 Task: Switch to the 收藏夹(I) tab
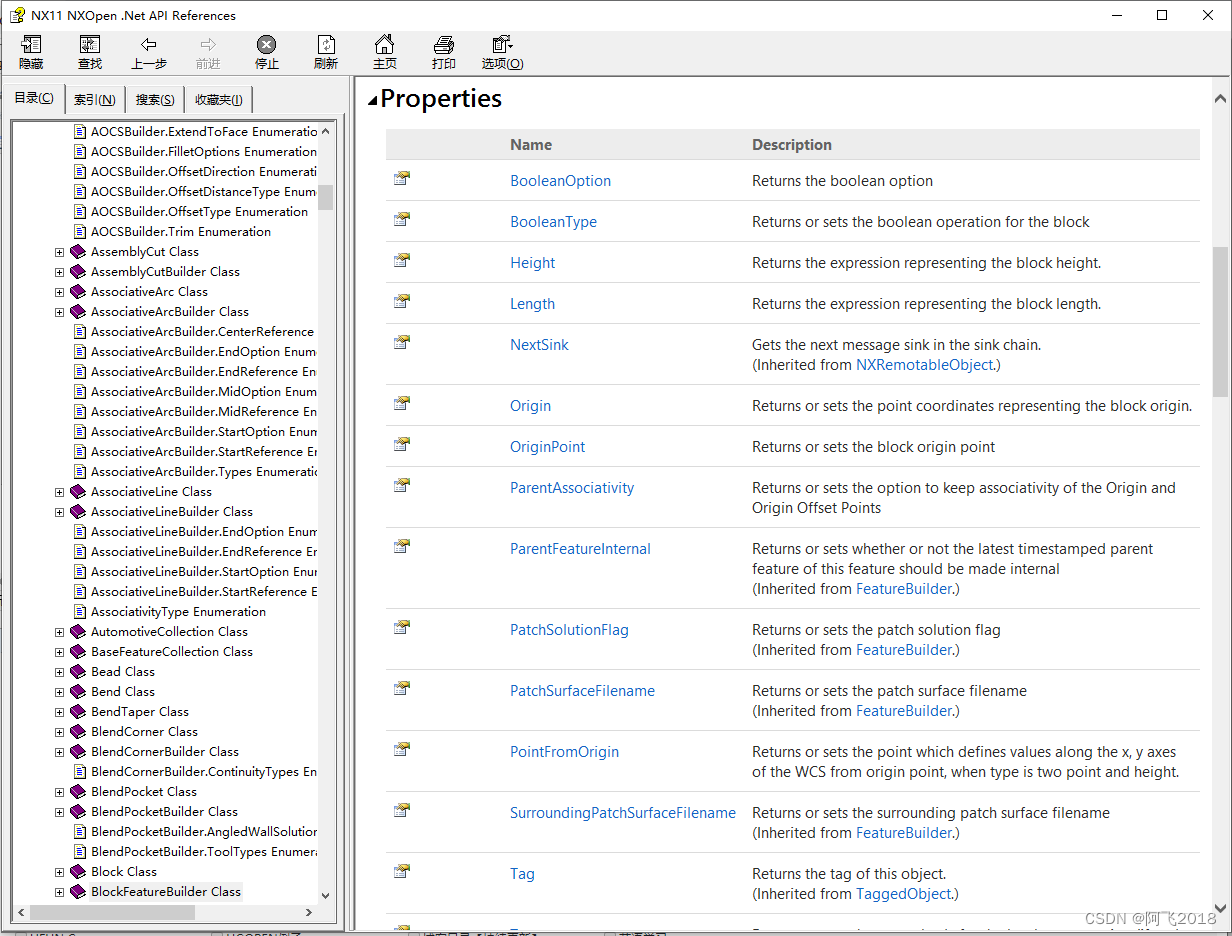219,99
